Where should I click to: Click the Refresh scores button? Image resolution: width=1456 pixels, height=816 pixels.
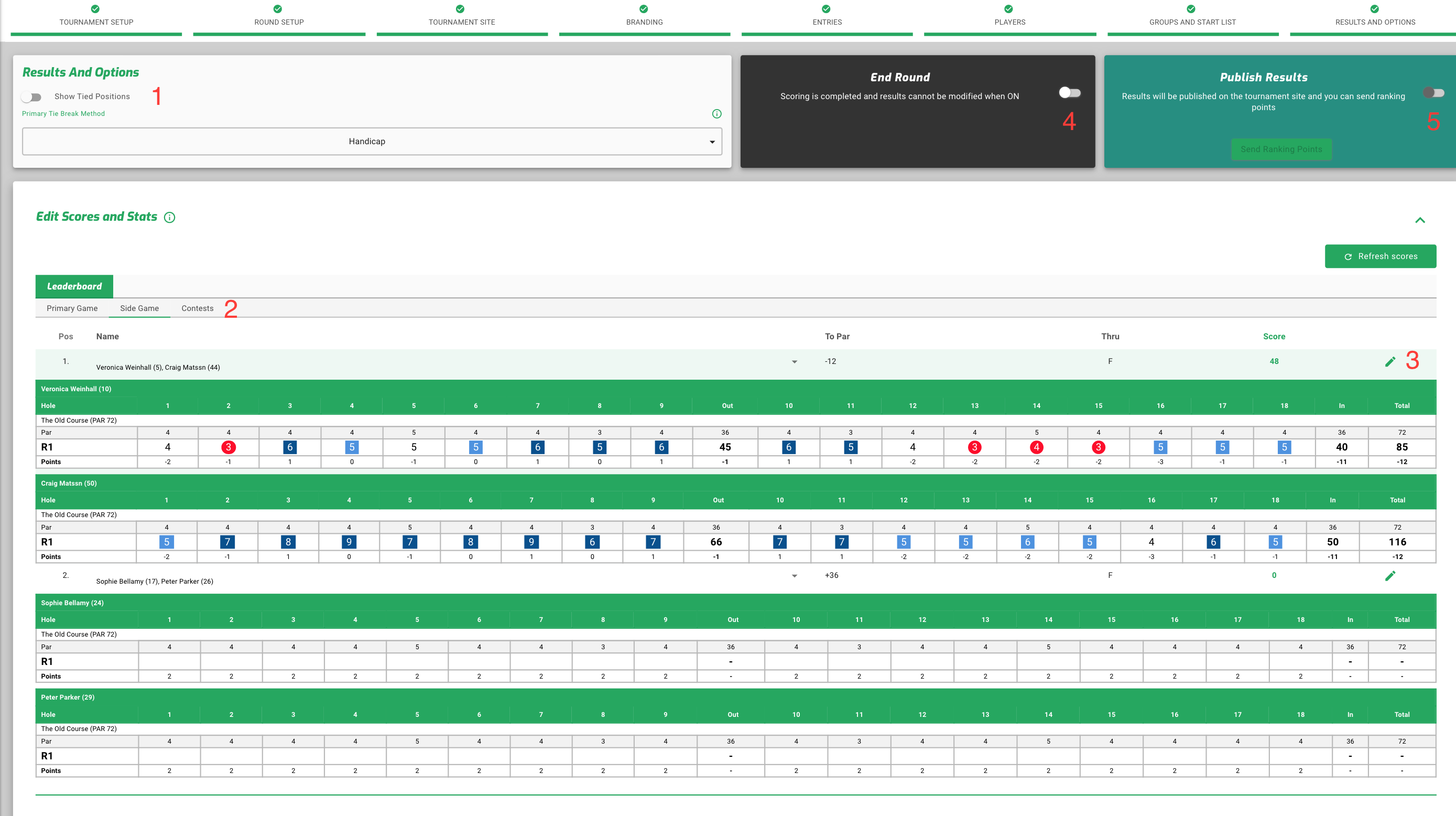coord(1380,256)
